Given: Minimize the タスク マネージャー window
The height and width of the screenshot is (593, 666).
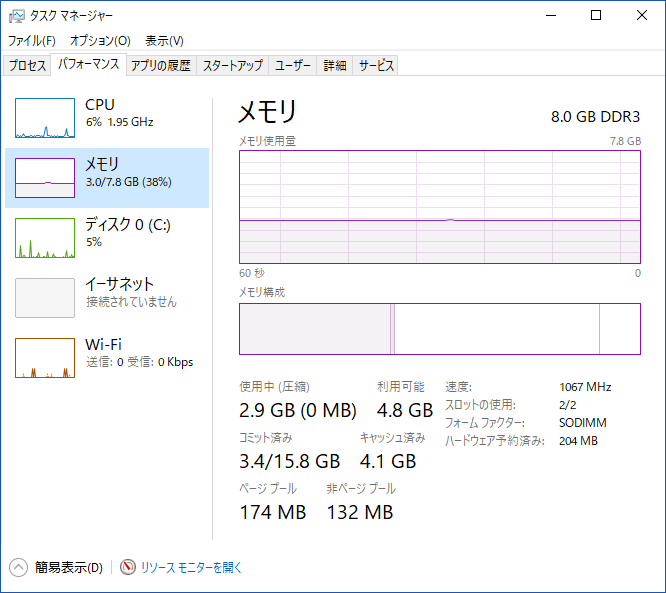Looking at the screenshot, I should [551, 15].
